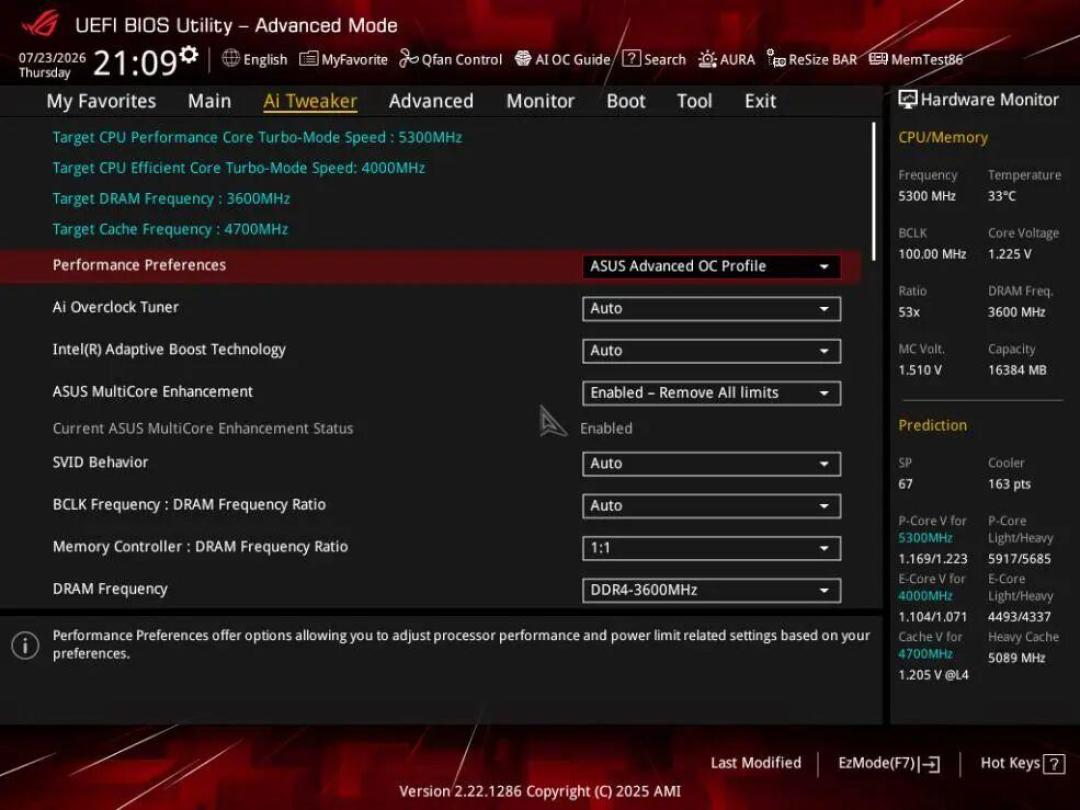Click Last Modified button
This screenshot has width=1080, height=810.
point(756,763)
